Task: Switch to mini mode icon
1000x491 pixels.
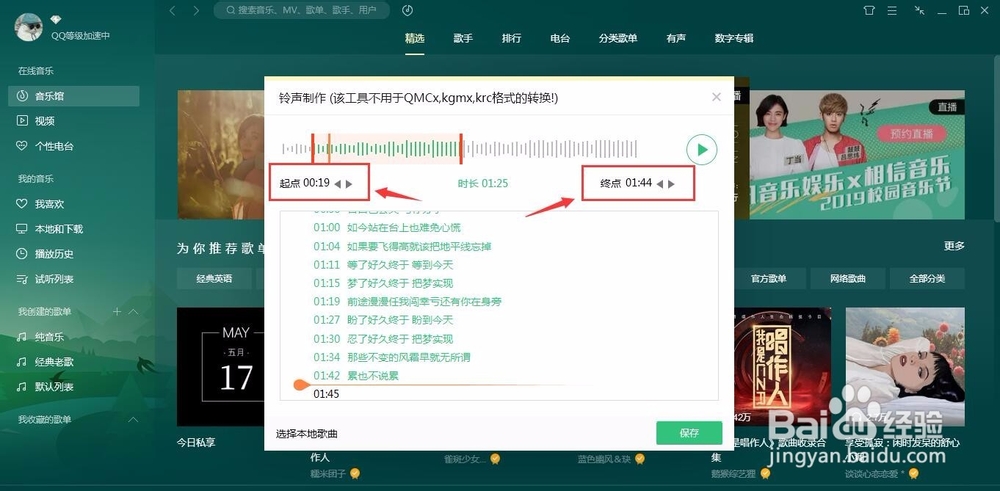Action: tap(919, 10)
